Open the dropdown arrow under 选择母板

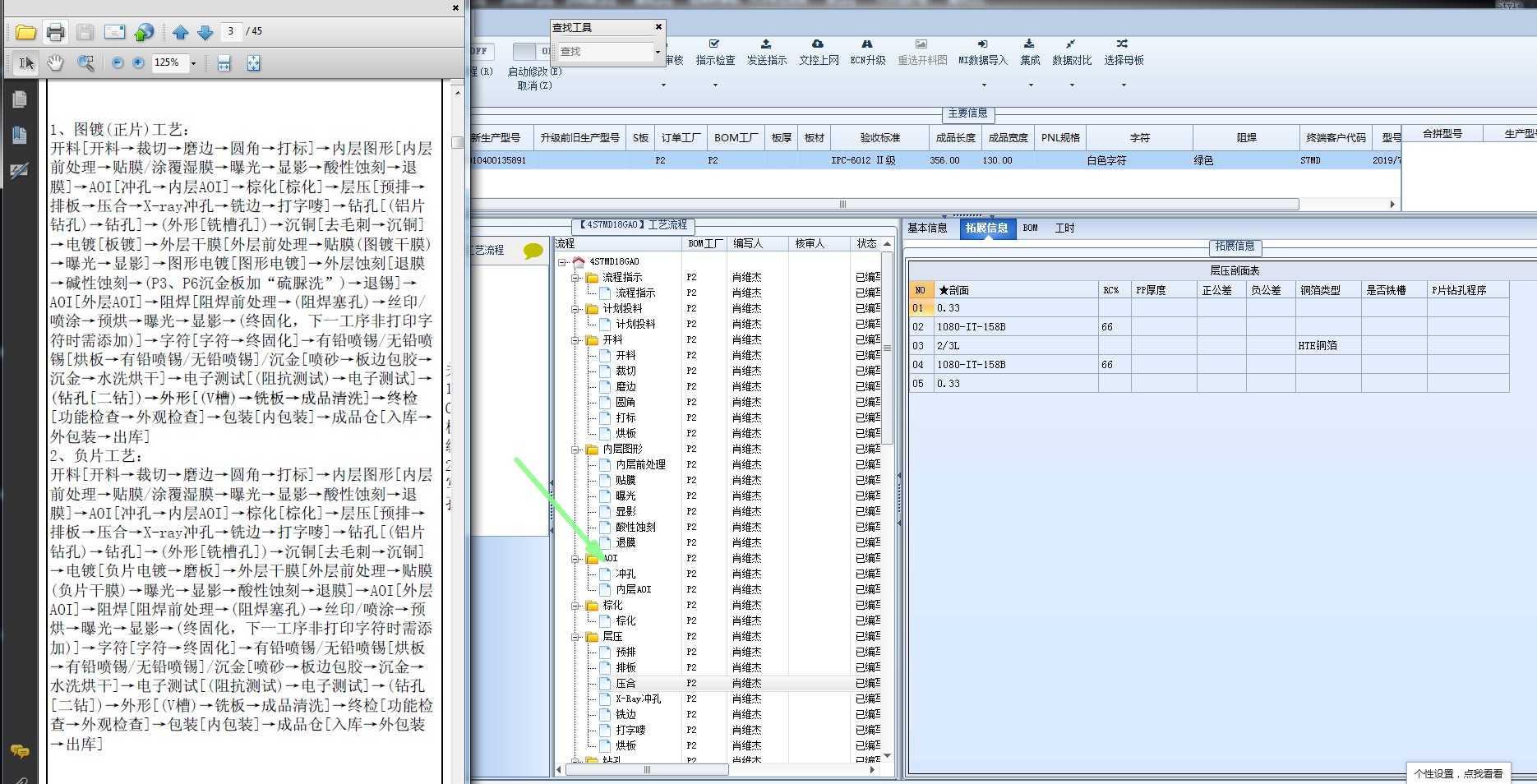[x=1124, y=85]
